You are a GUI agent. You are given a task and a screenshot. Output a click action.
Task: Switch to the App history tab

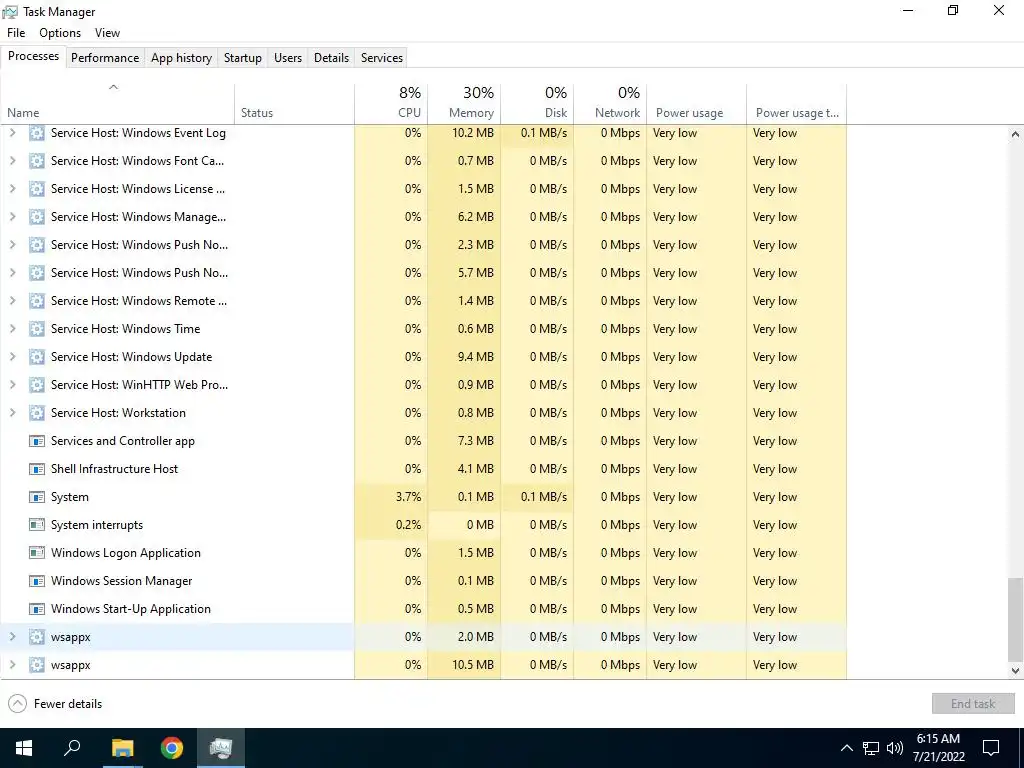[182, 57]
